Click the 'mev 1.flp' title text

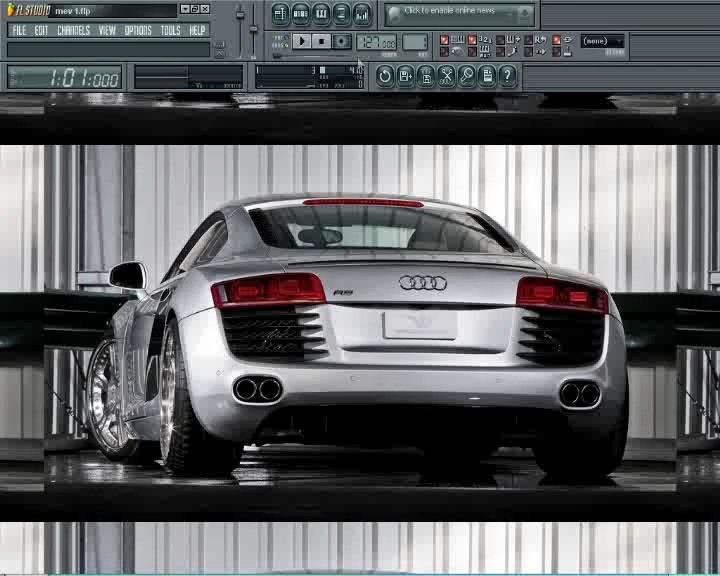73,11
